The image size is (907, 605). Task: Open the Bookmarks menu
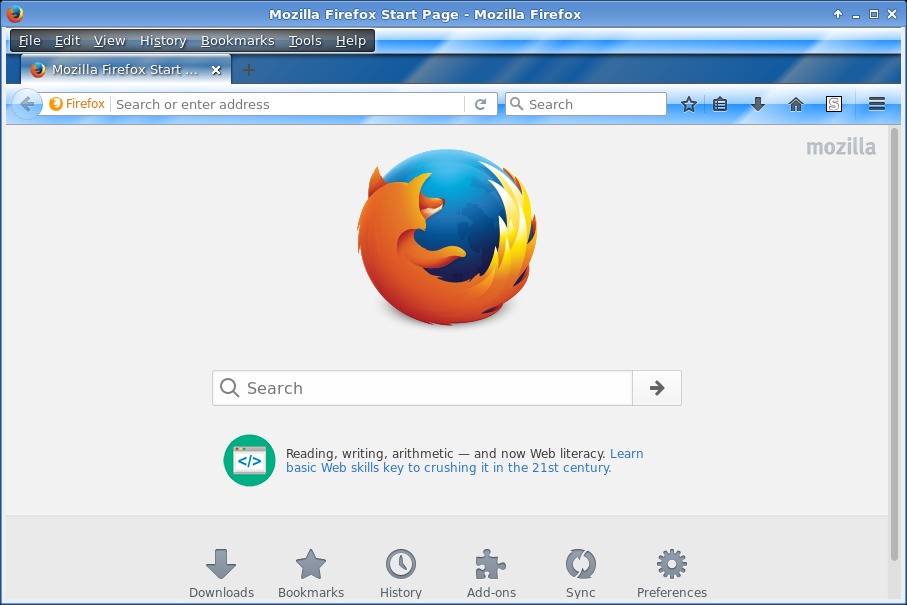238,40
